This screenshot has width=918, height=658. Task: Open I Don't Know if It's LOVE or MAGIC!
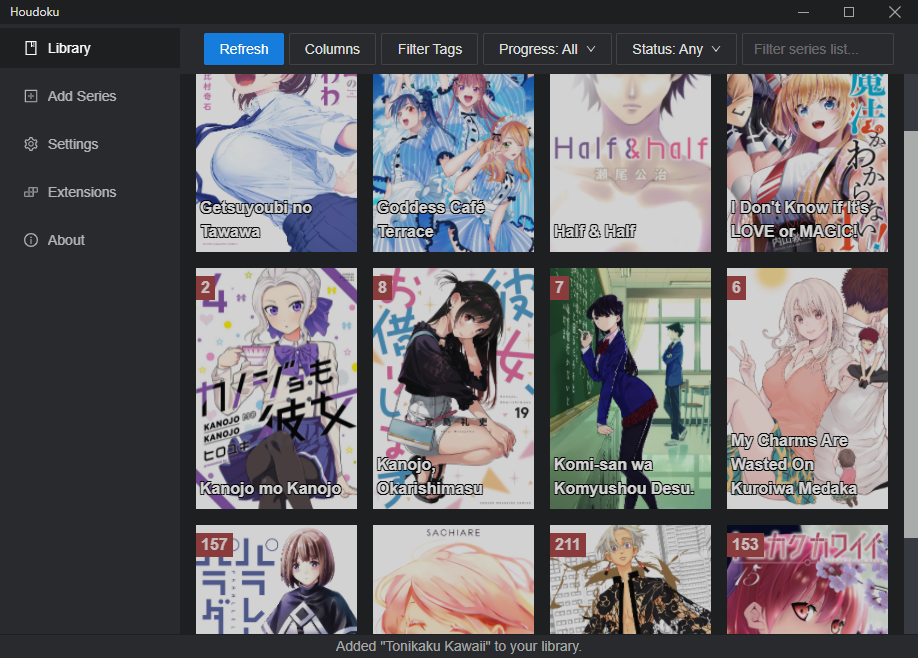807,163
